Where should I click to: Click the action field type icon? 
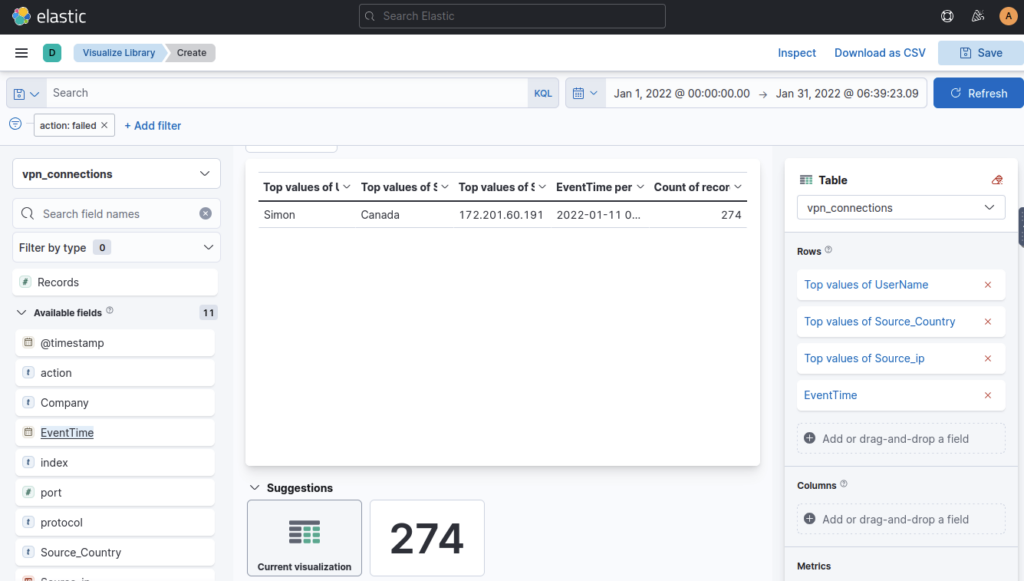pyautogui.click(x=28, y=372)
